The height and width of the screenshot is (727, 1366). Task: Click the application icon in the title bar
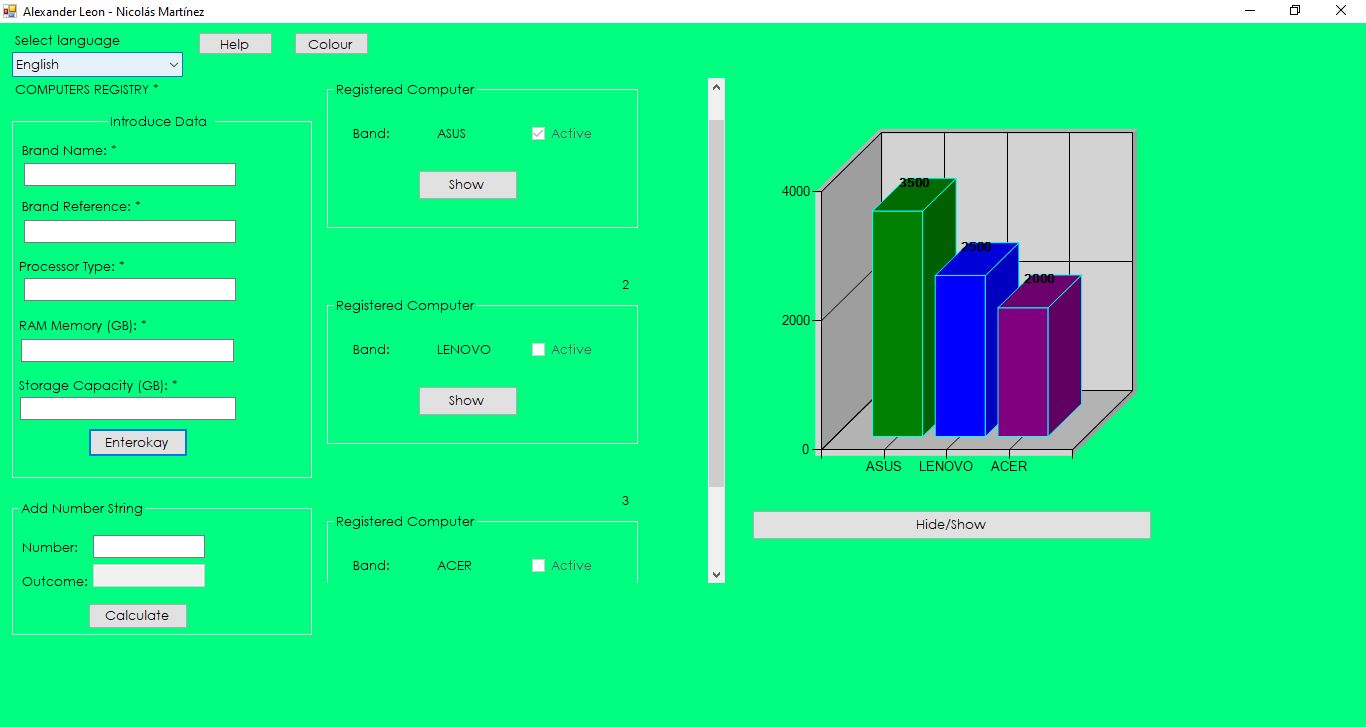pyautogui.click(x=10, y=10)
